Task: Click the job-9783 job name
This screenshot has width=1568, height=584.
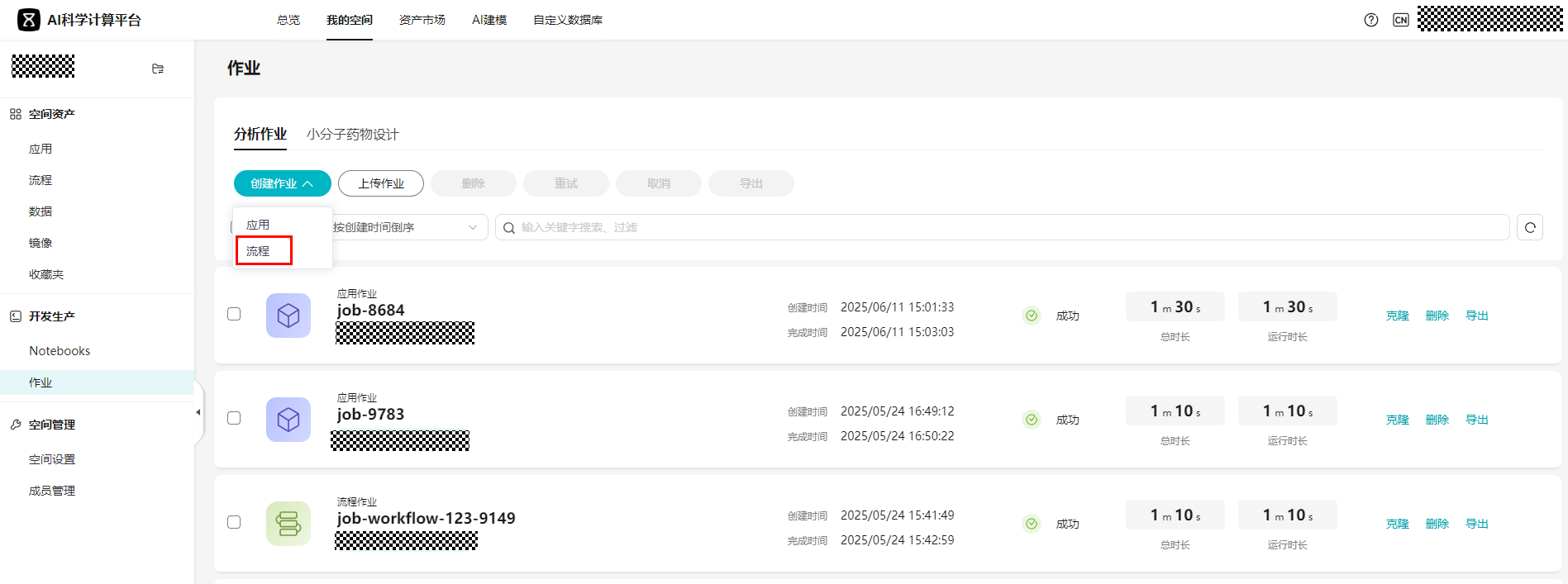Action: (371, 415)
